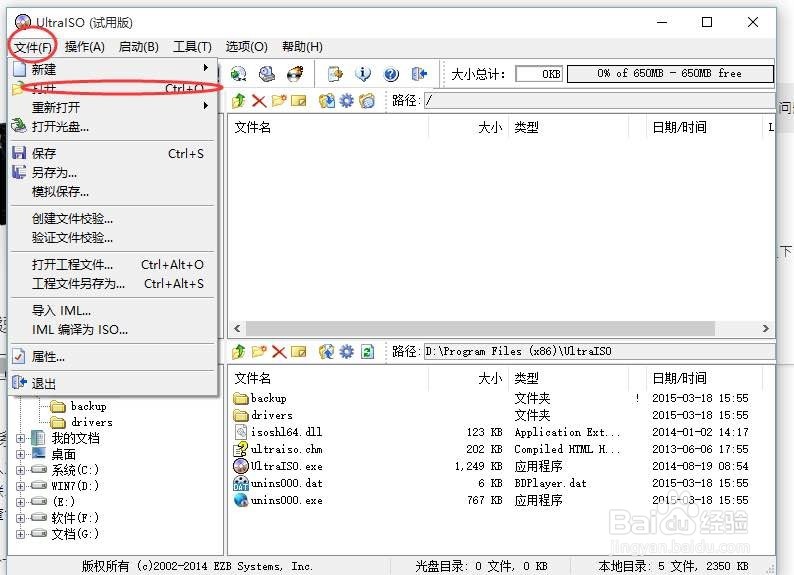Choose 导入 IML... menu entry
The height and width of the screenshot is (575, 794).
pos(112,310)
